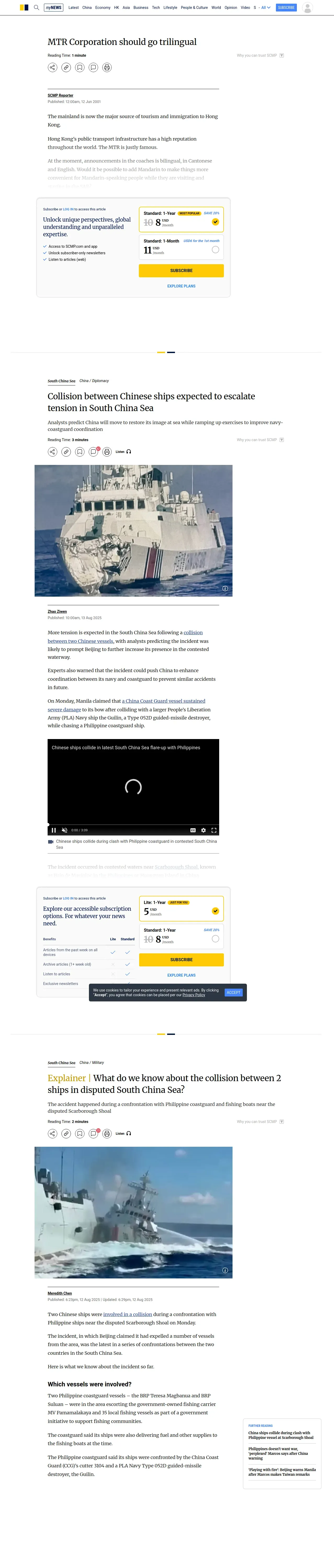334x1568 pixels.
Task: Open the Economy section
Action: point(103,7)
